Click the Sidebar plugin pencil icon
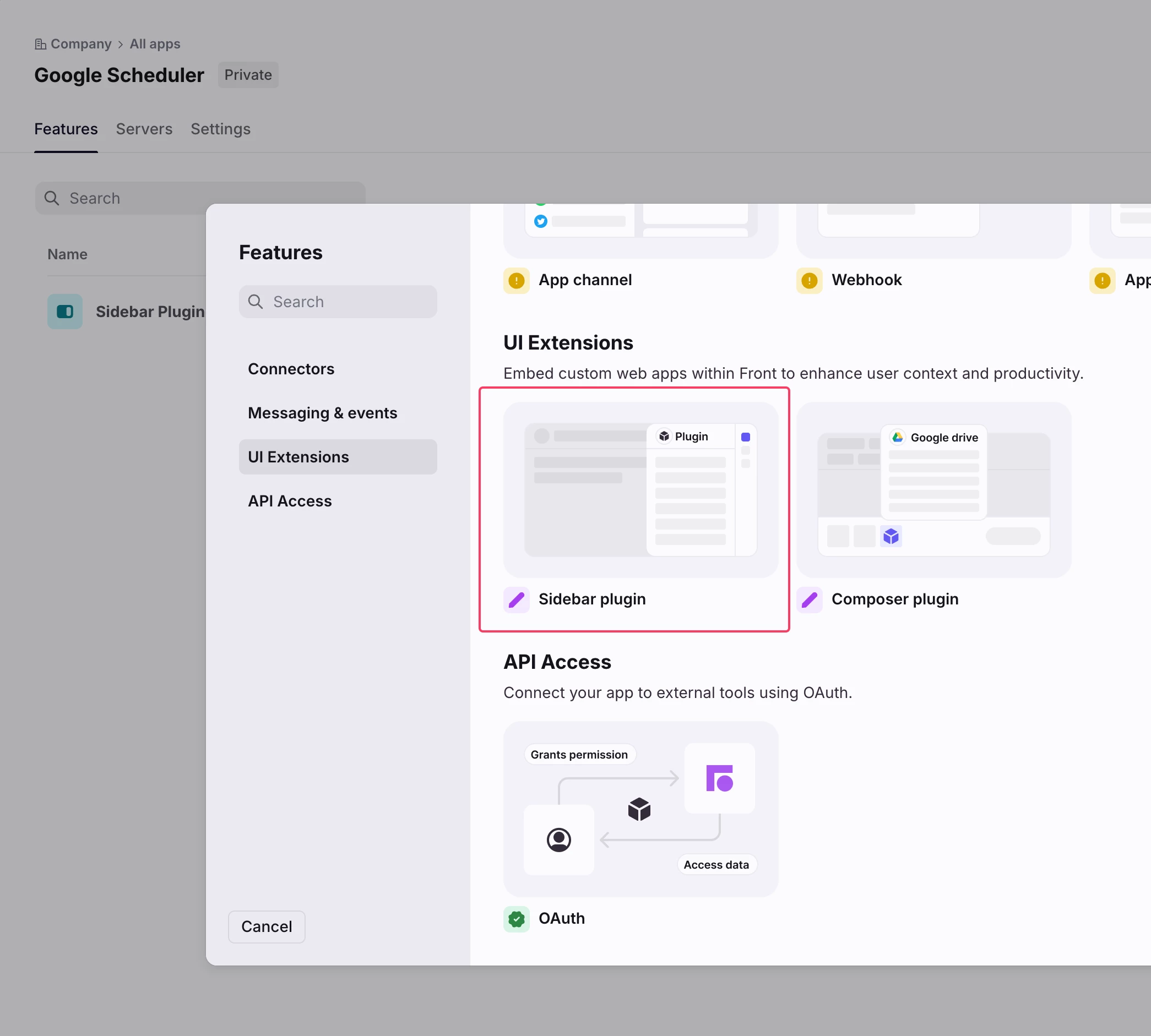The image size is (1151, 1036). 516,599
